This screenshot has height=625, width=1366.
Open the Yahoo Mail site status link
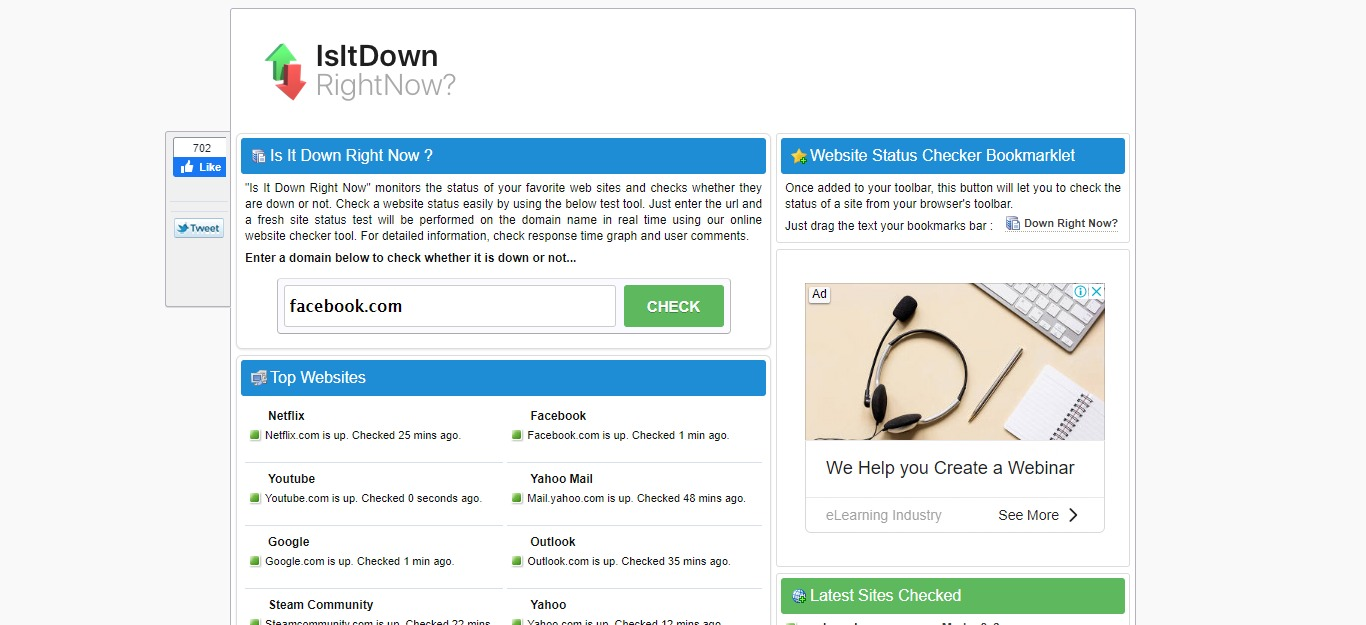coord(561,479)
